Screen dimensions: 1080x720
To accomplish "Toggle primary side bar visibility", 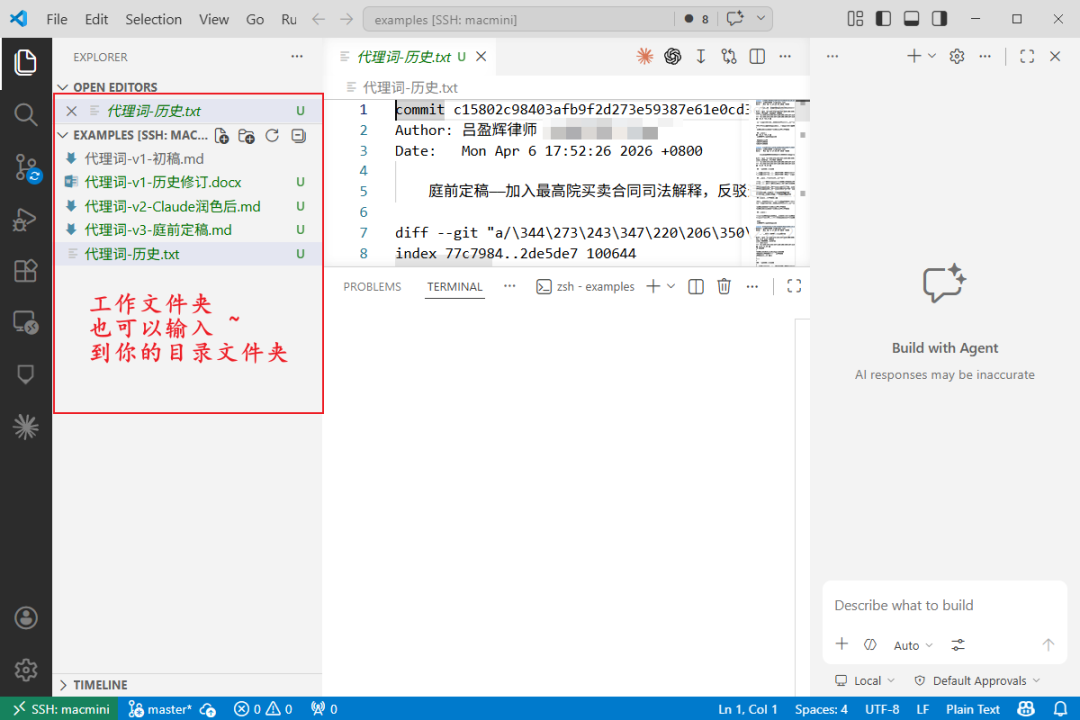I will tap(883, 19).
